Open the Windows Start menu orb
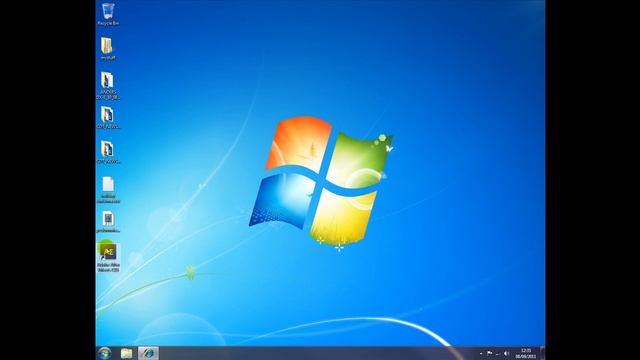Screen dimensions: 640x360 point(105,353)
